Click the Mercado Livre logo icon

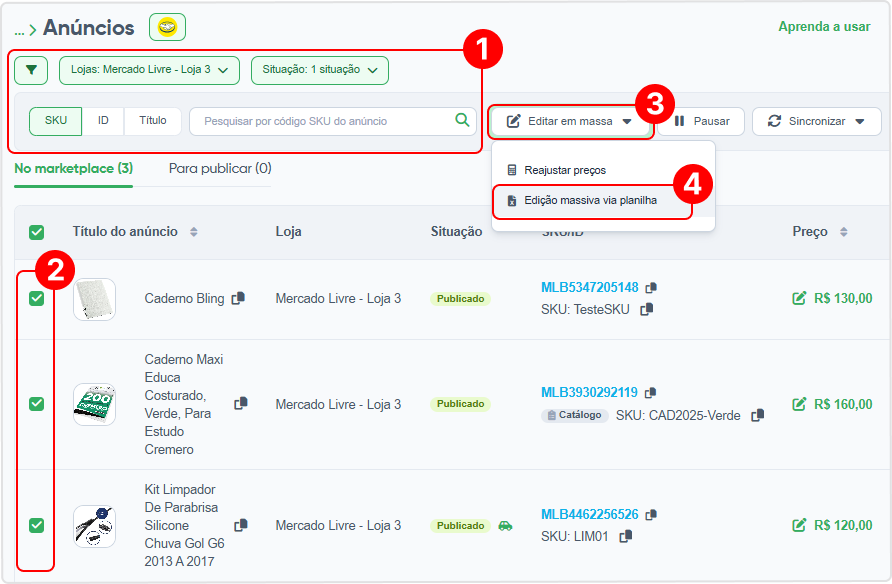pos(167,27)
